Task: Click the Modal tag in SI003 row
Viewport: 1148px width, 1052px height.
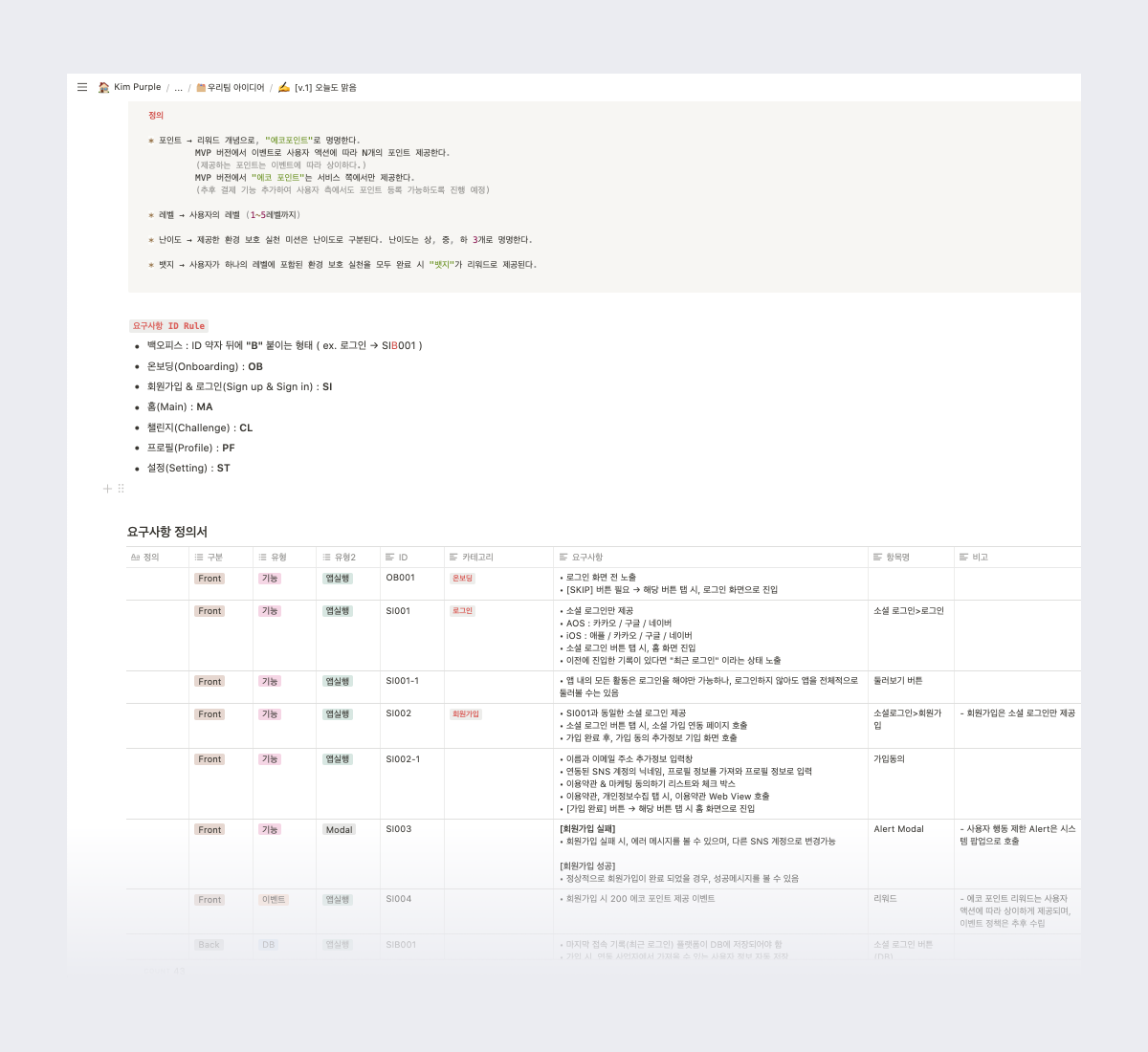Action: point(339,830)
